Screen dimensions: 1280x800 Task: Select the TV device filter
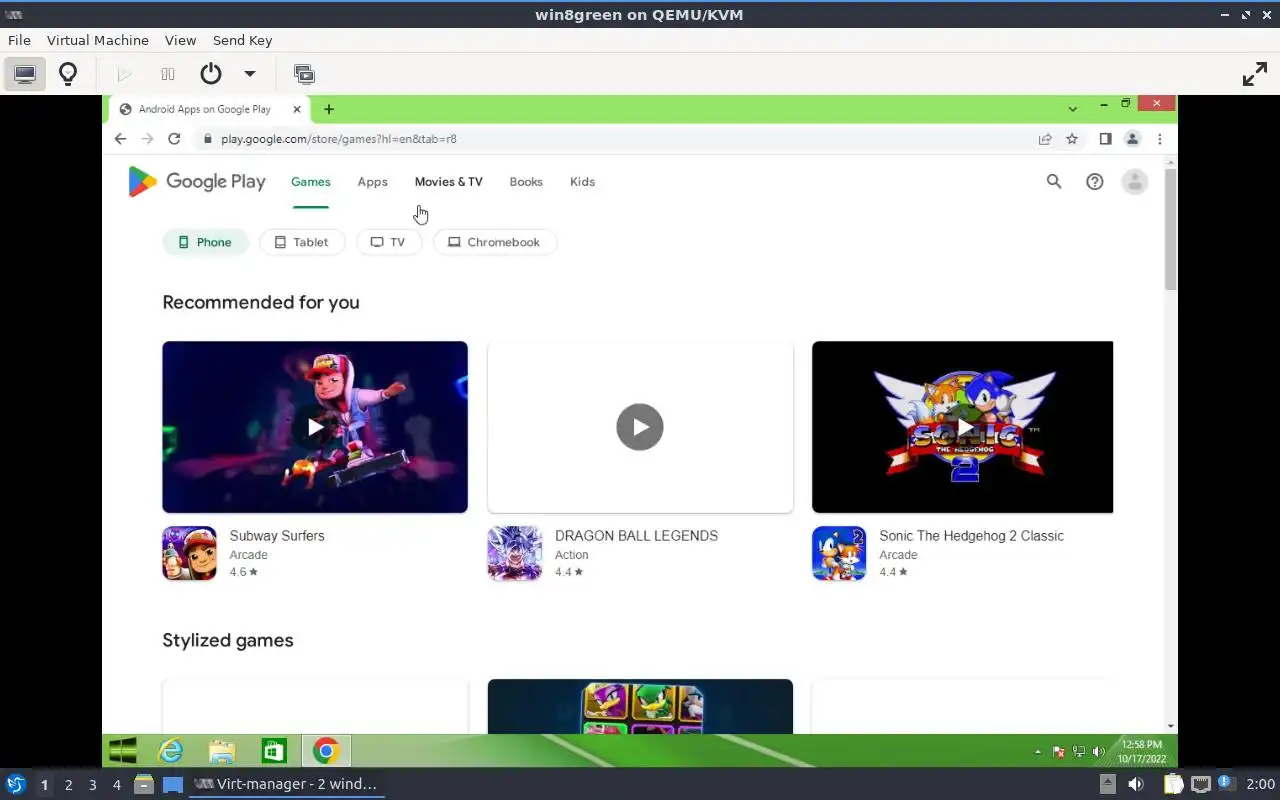coord(388,242)
